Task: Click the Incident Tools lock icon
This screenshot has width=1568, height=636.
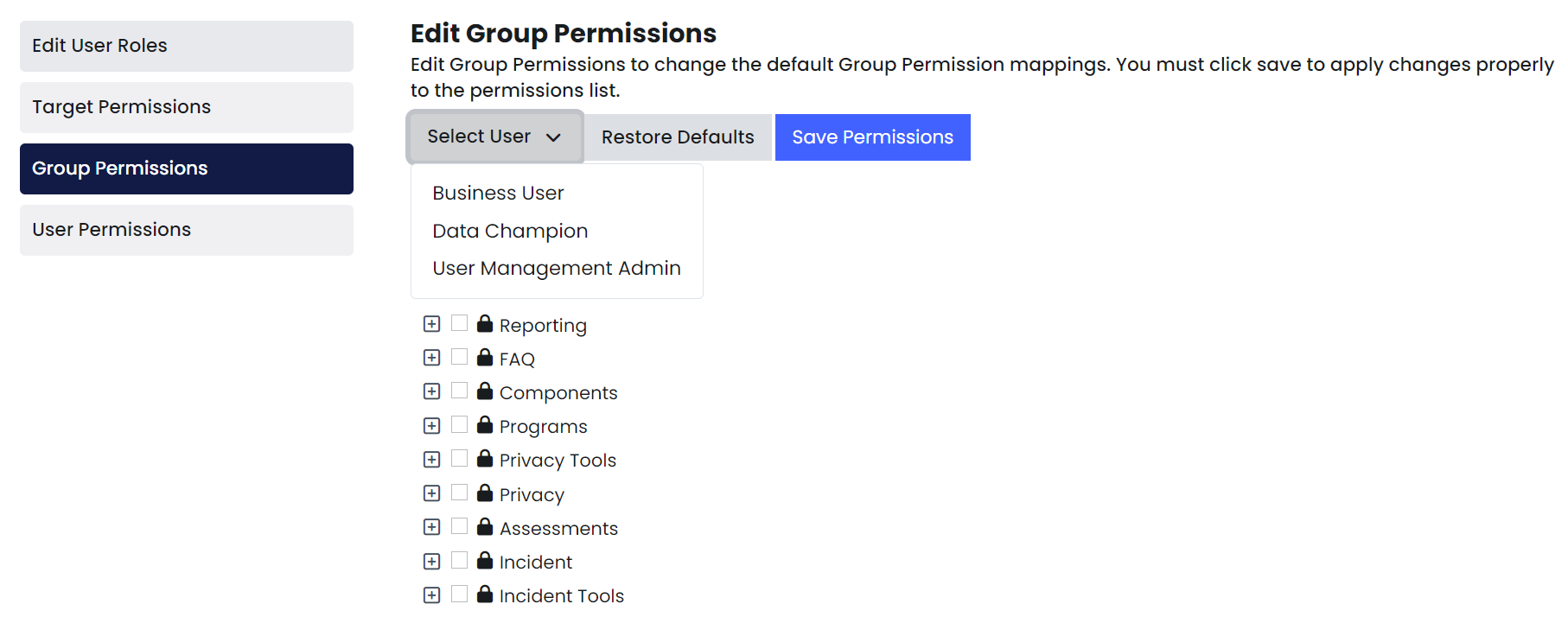Action: (x=485, y=595)
